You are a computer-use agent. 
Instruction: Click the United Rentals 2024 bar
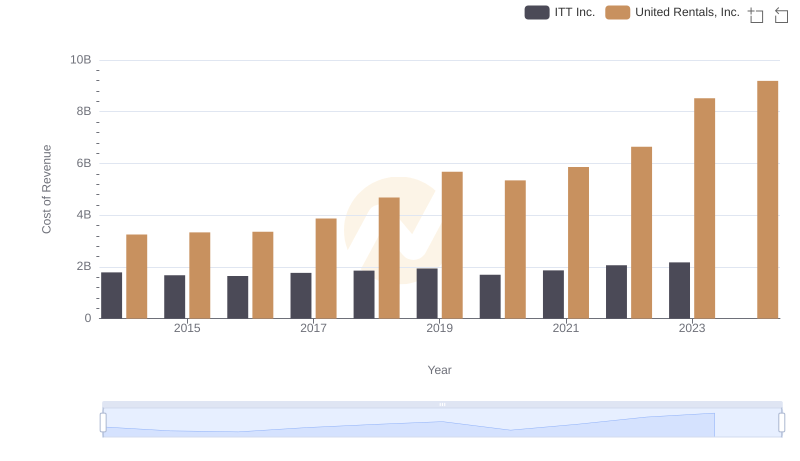point(767,199)
